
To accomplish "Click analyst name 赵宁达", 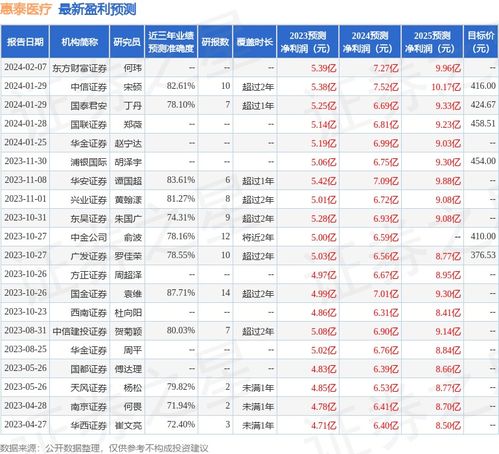I will (128, 144).
